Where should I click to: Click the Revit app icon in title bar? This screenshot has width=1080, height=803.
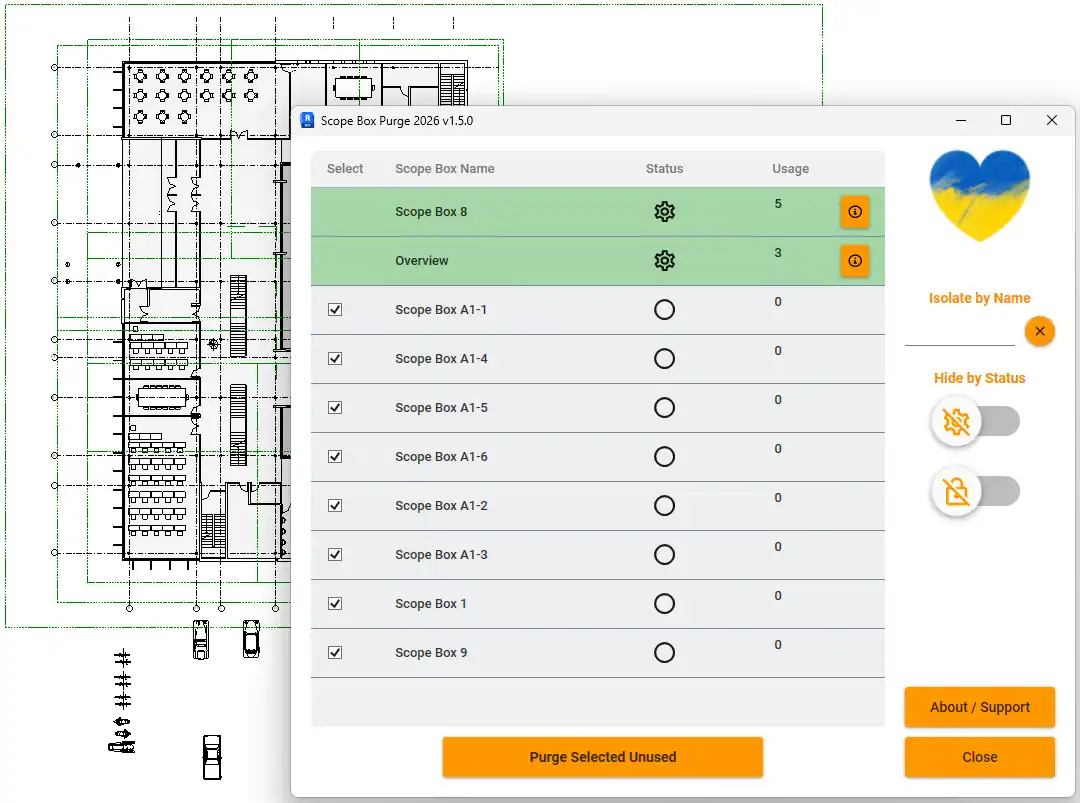coord(307,120)
